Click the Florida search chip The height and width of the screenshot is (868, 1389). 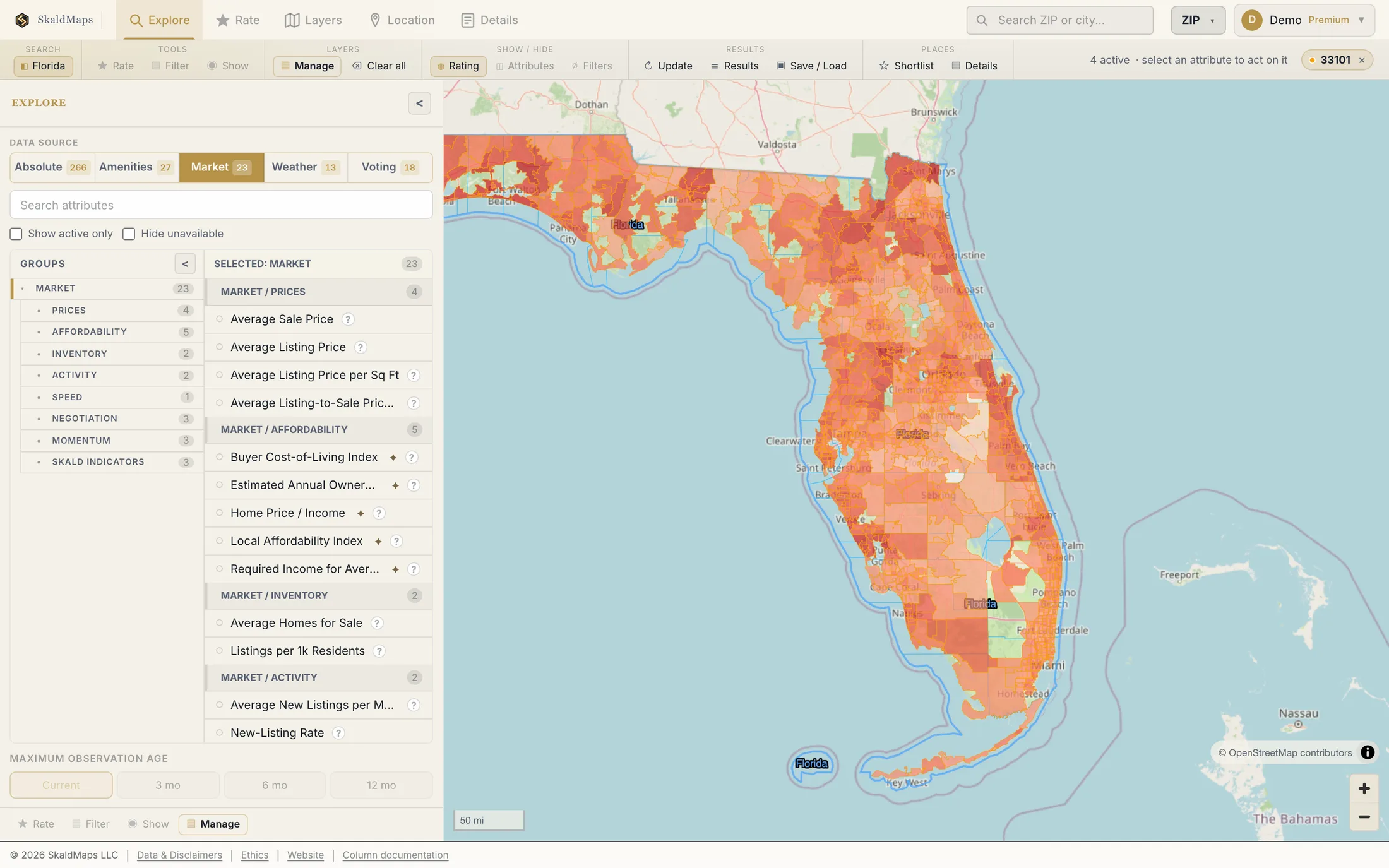43,66
